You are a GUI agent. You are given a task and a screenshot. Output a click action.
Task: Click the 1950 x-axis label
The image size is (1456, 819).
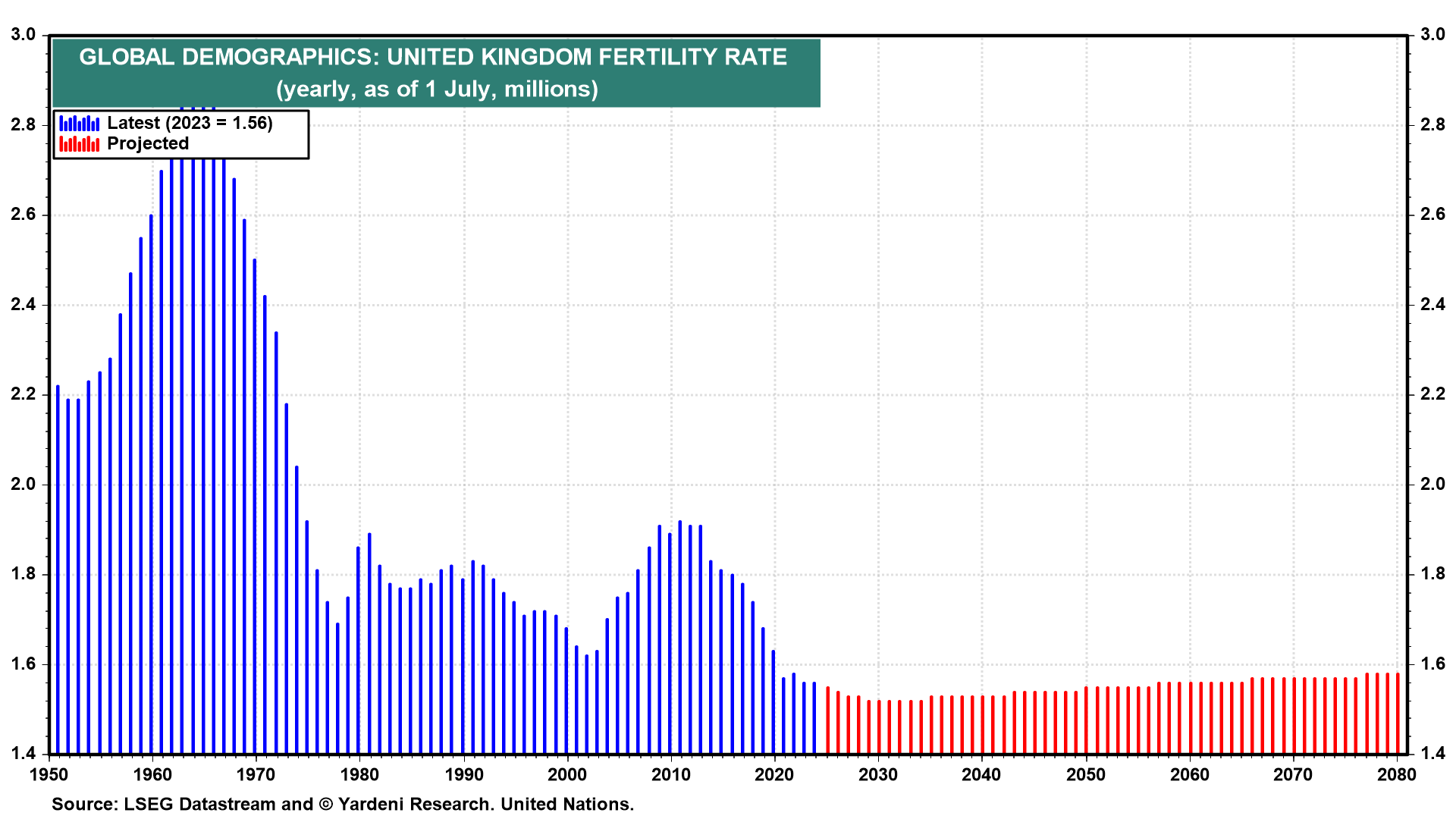49,775
